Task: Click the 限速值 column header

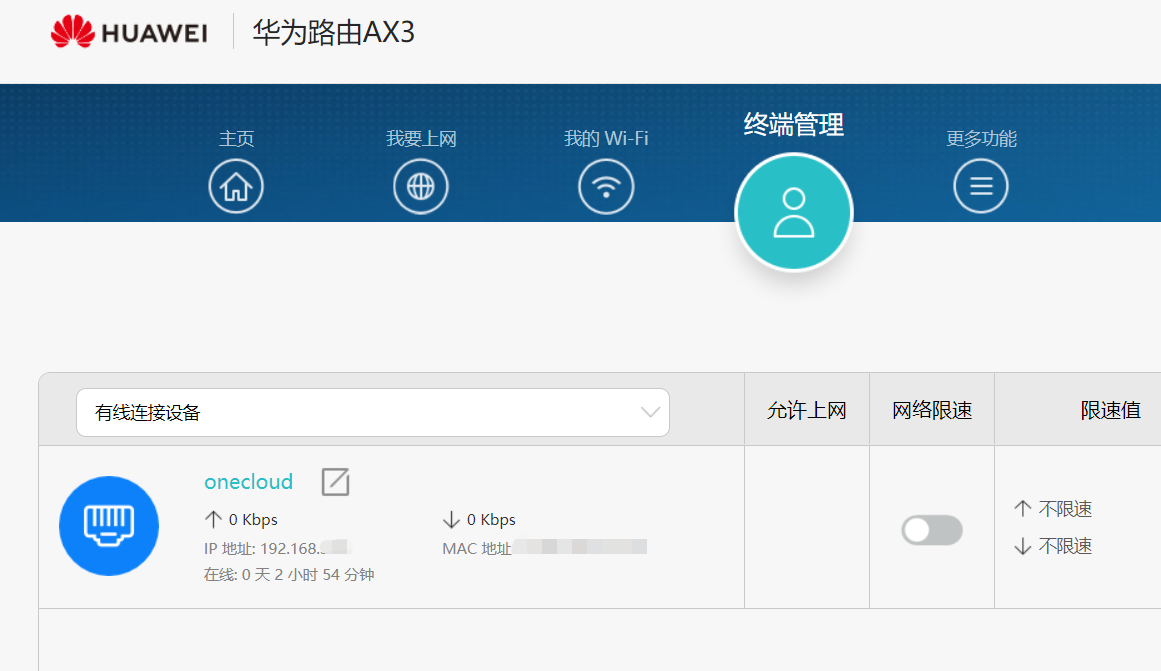Action: click(1110, 410)
